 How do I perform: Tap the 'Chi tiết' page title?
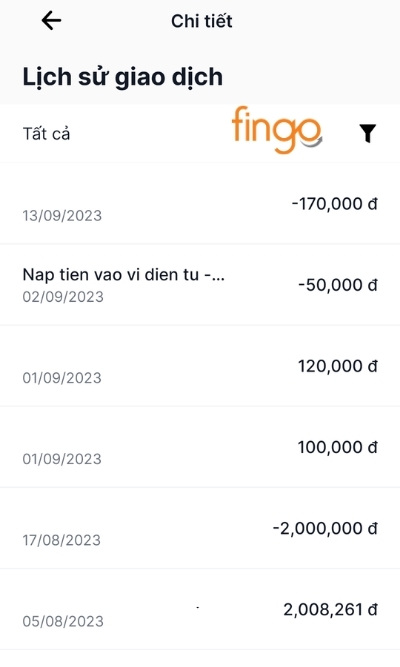202,21
